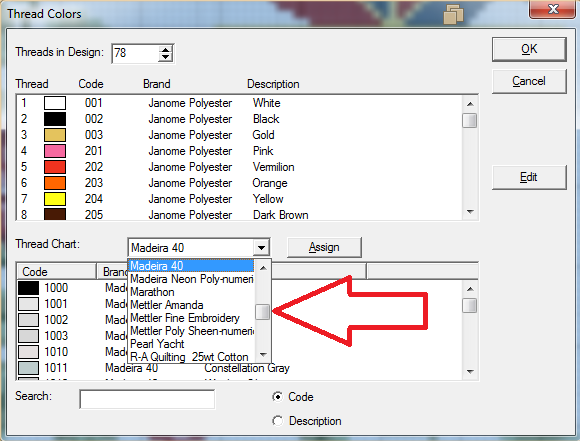Click the Search text field
This screenshot has width=580, height=441.
147,399
